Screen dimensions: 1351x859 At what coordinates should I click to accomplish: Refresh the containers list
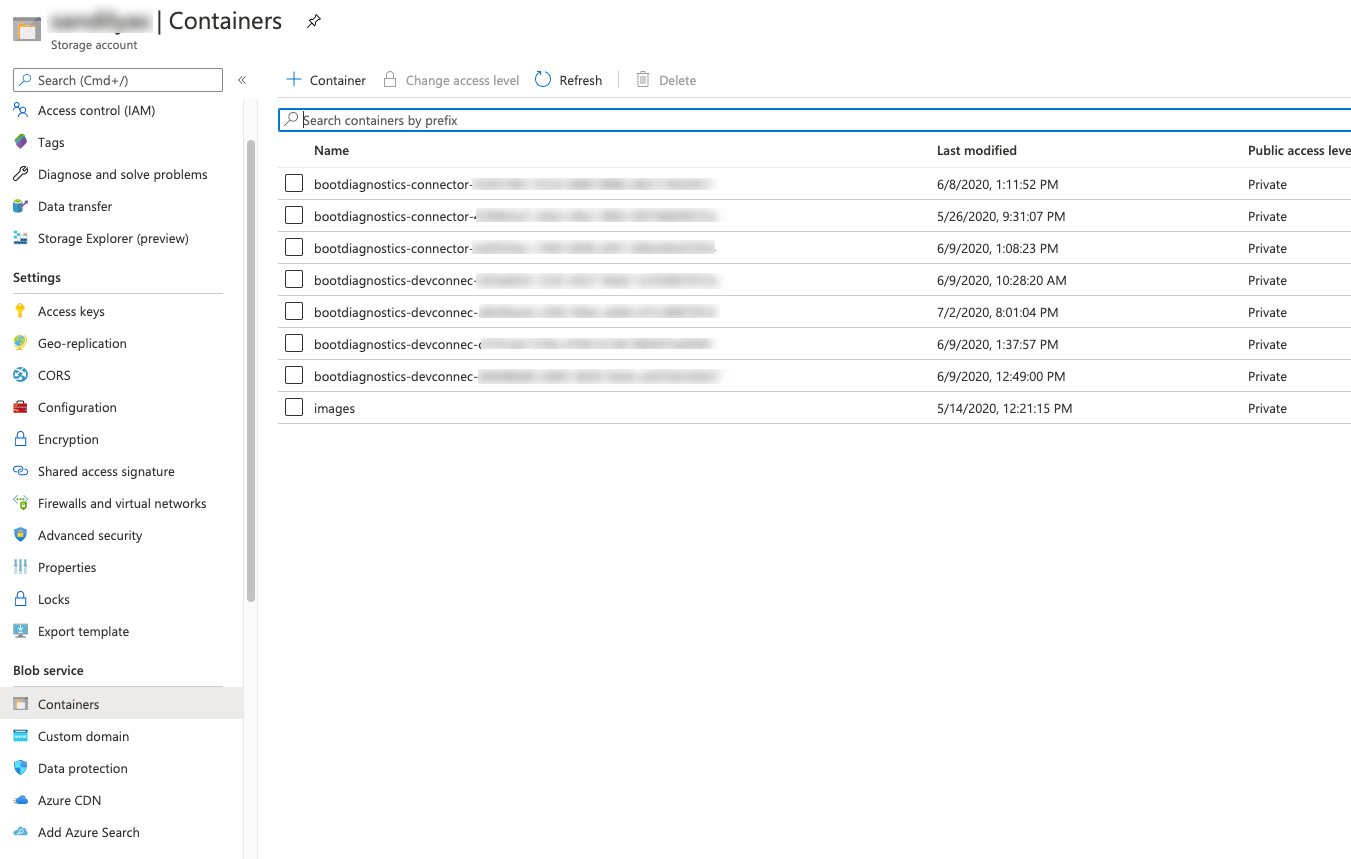point(568,80)
